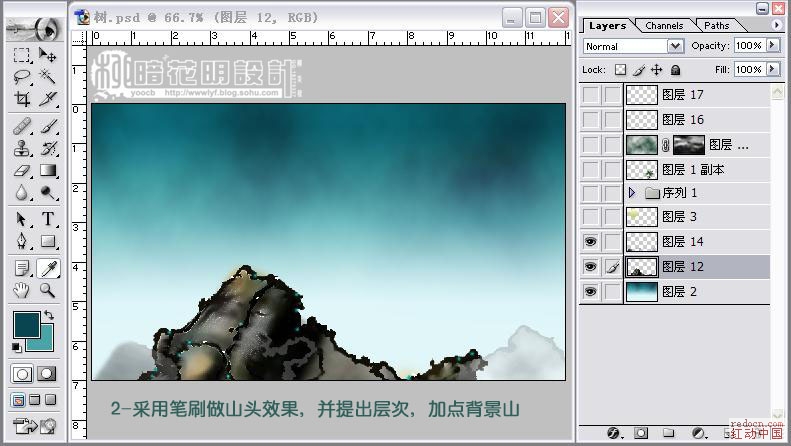Switch to Quick Mask mode

(x=47, y=374)
